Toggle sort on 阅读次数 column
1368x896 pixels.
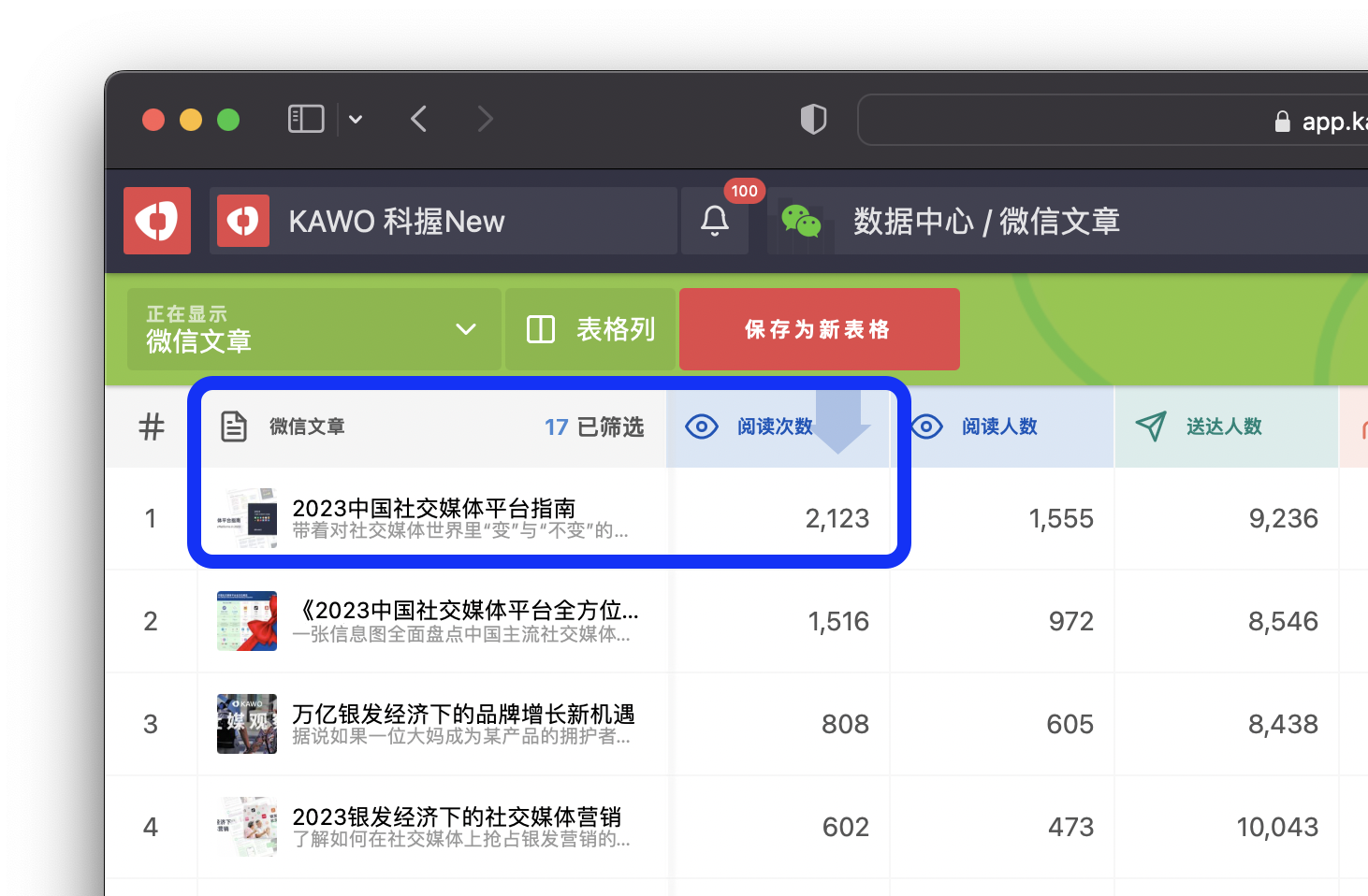[x=775, y=426]
